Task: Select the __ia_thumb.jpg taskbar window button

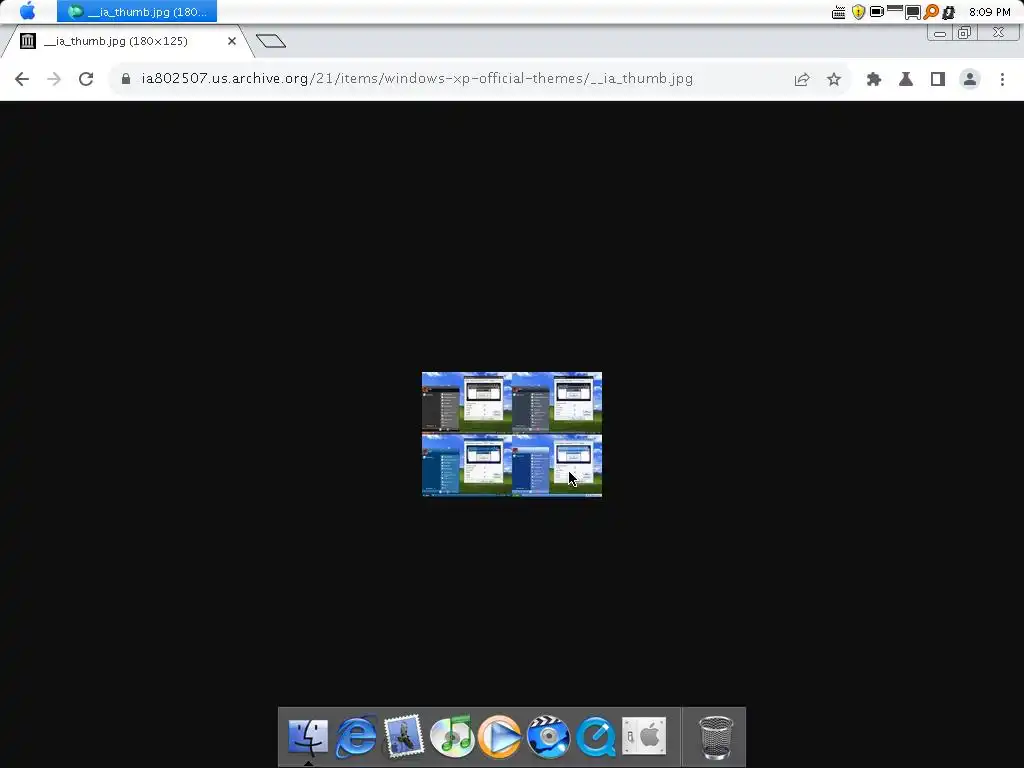Action: (136, 11)
